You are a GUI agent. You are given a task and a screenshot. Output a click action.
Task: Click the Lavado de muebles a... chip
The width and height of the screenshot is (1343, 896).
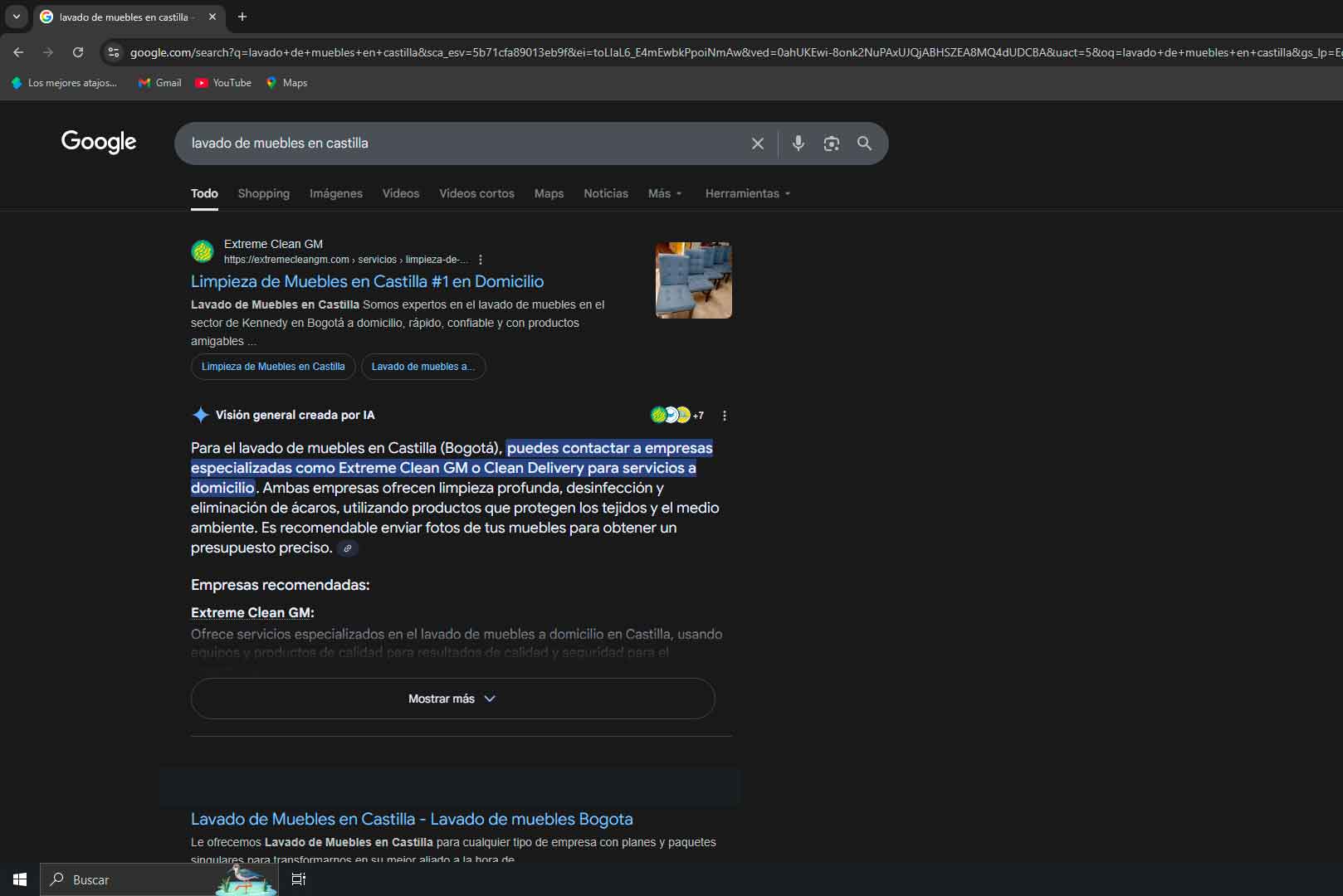tap(423, 367)
